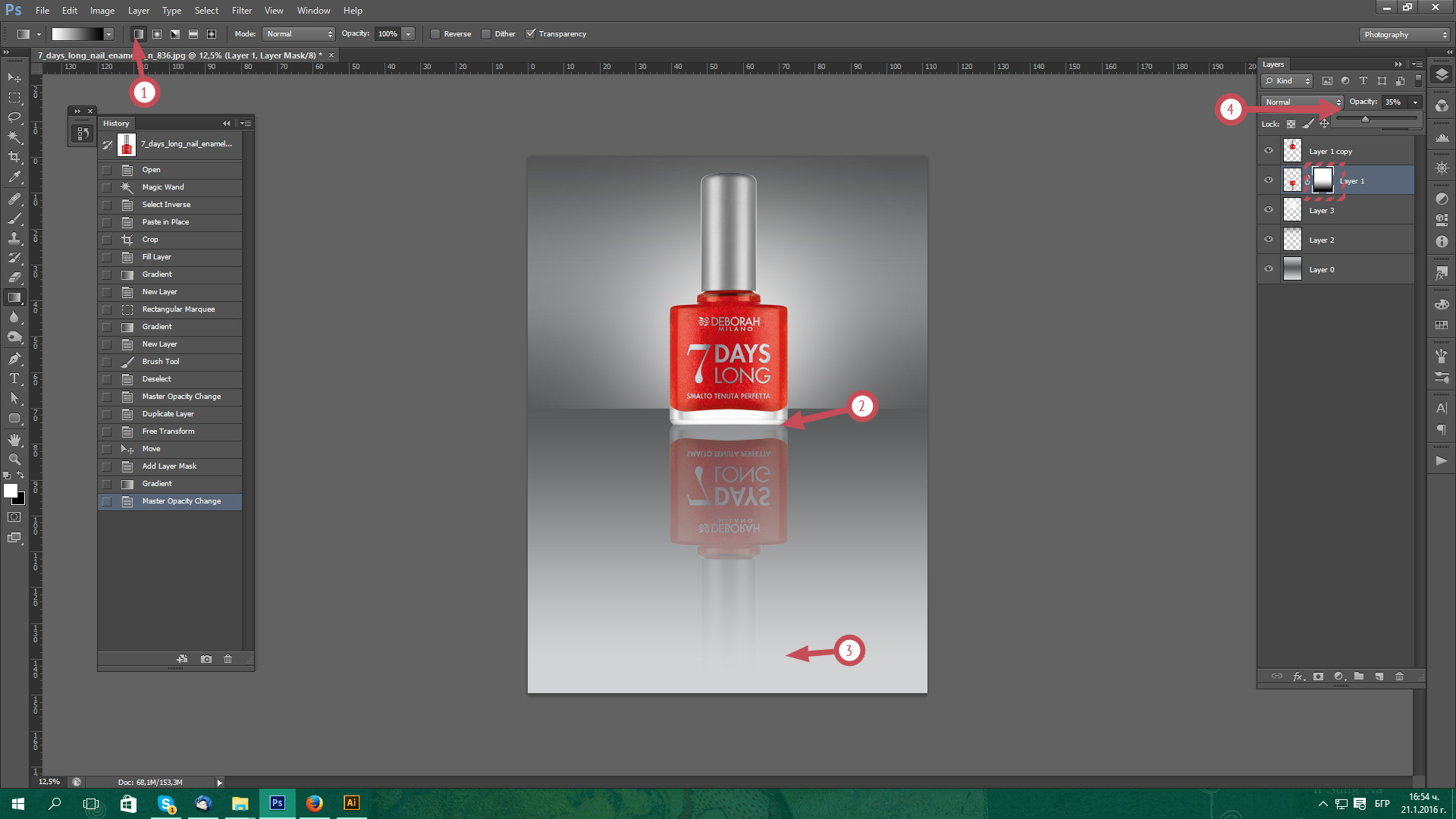Open layer blend mode Normal dropdown

(1302, 102)
